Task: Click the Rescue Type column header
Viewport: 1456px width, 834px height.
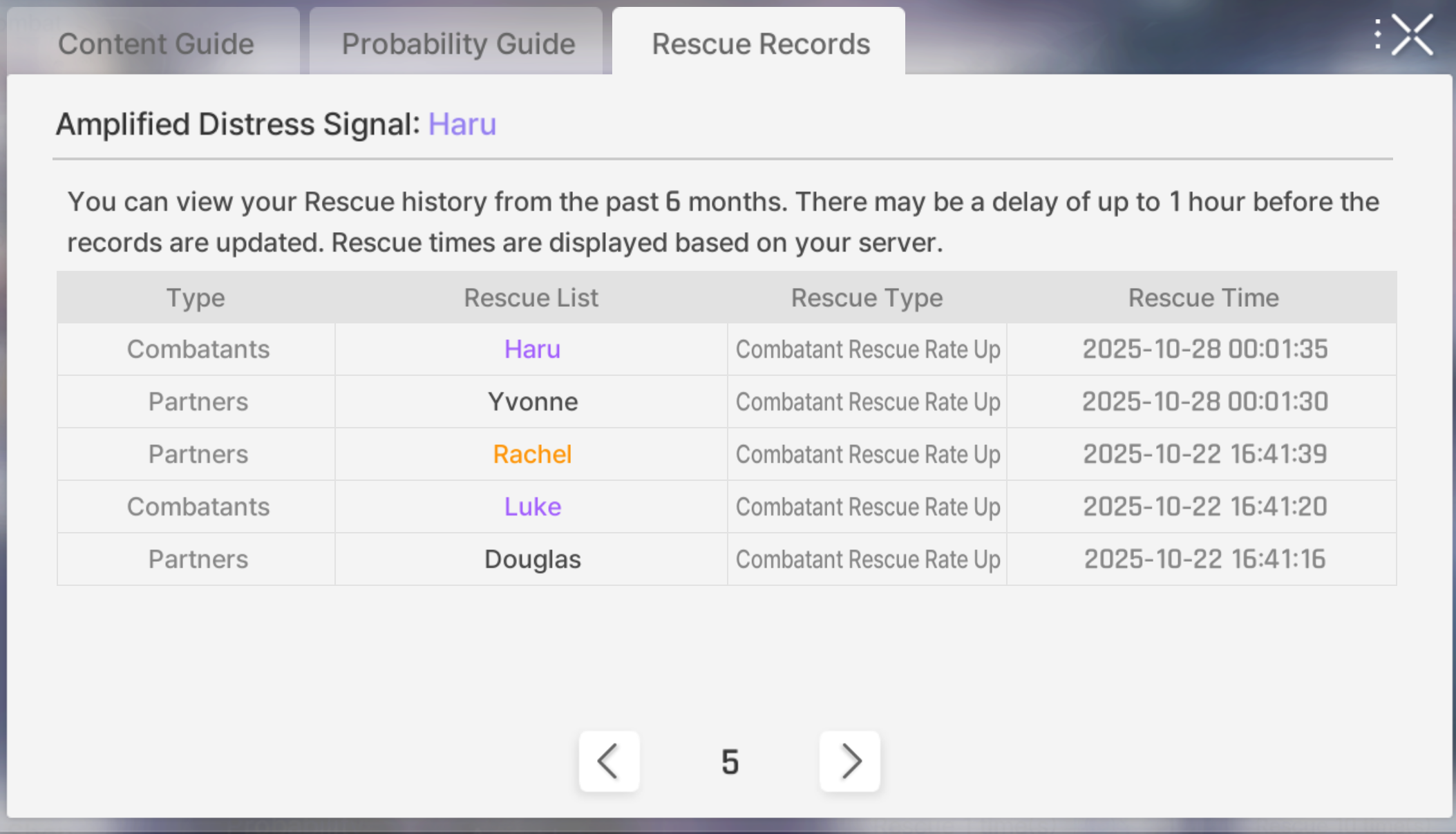Action: click(867, 298)
